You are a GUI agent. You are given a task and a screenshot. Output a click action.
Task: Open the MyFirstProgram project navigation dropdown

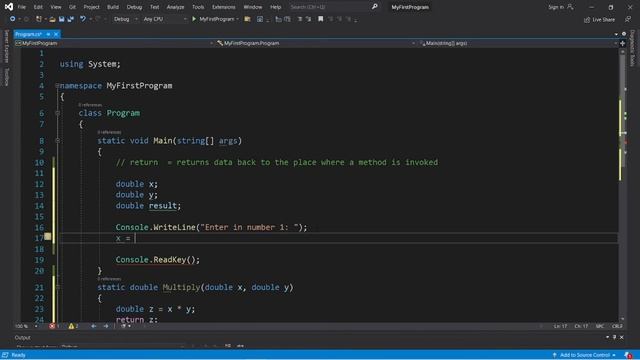(x=114, y=43)
